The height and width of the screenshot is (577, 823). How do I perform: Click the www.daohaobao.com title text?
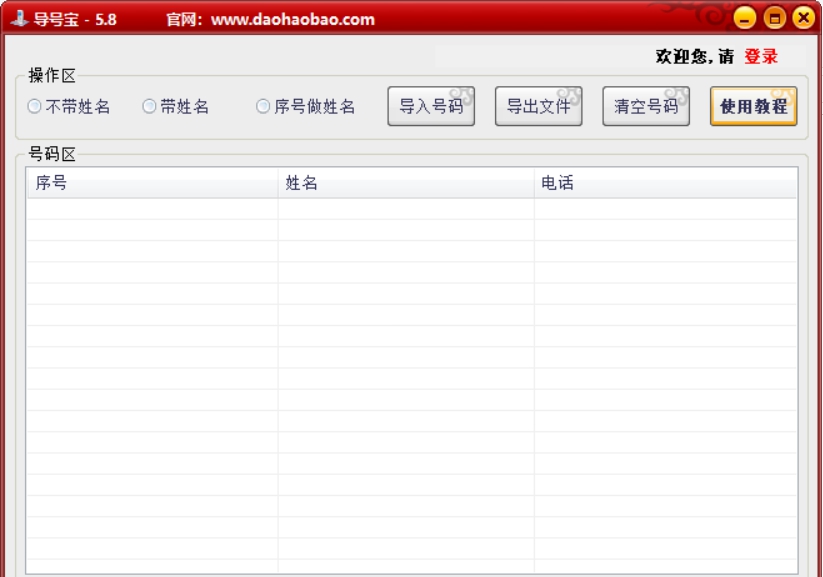[293, 20]
